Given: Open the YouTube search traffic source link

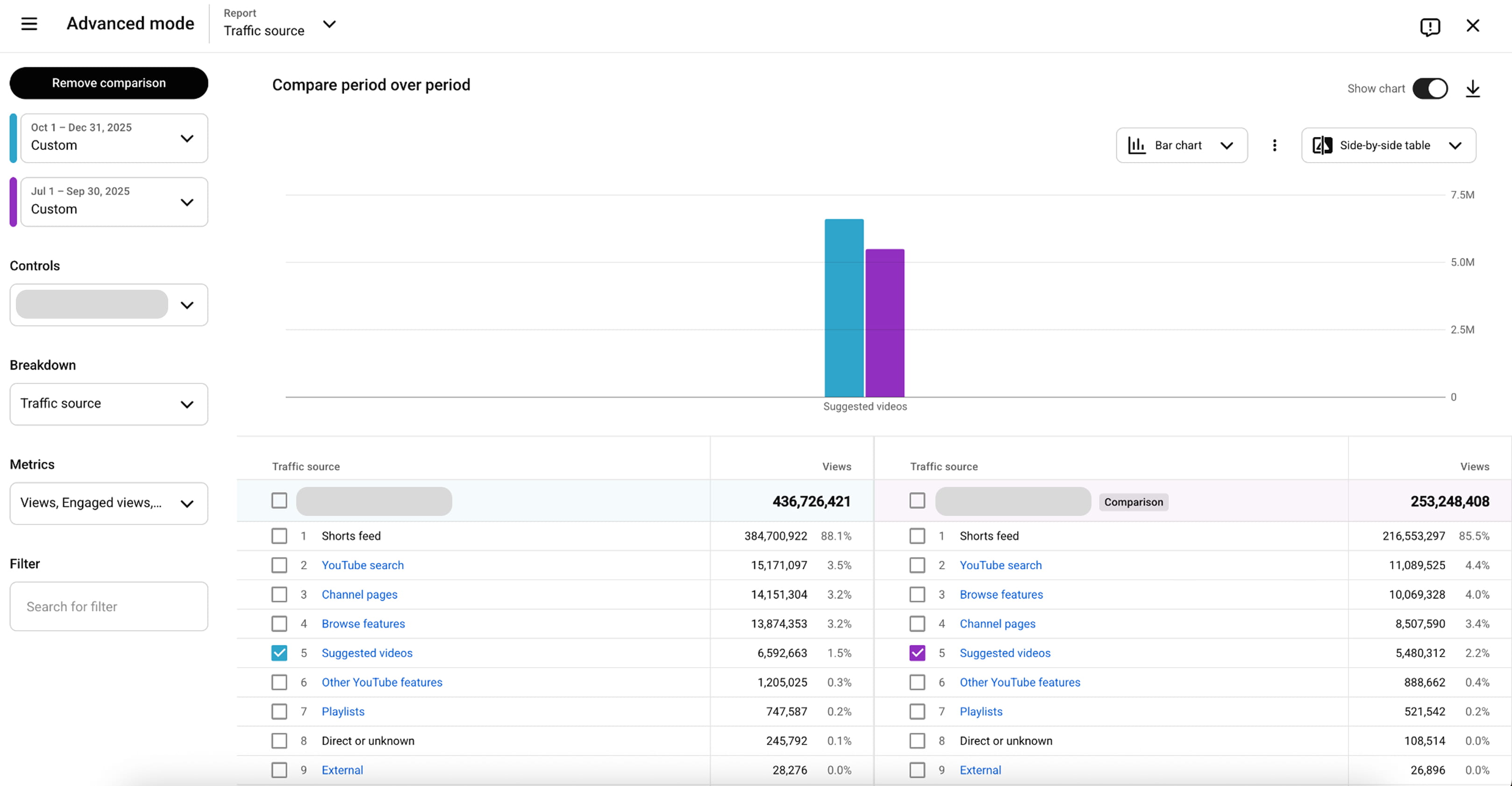Looking at the screenshot, I should (362, 564).
